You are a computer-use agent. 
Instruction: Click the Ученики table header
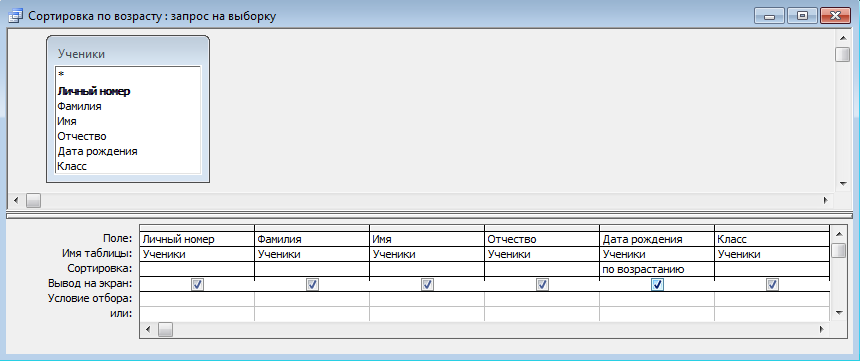128,54
